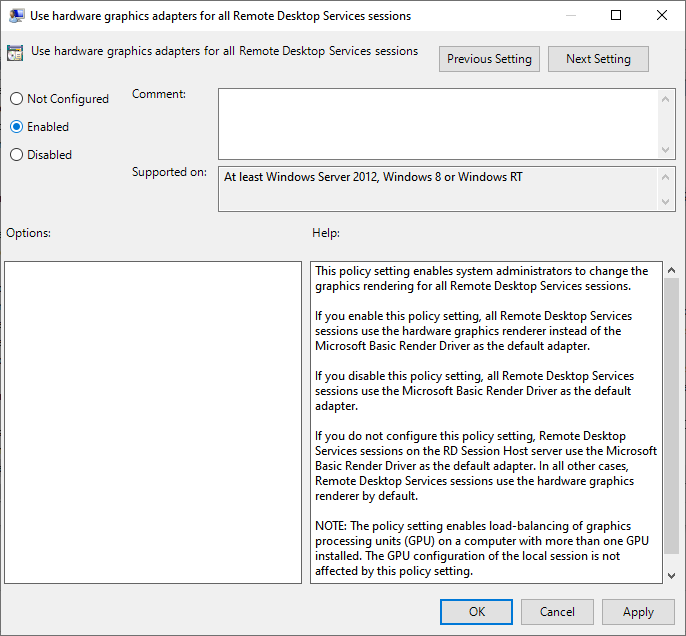Click the Help pane scroll down arrow
Viewport: 686px width, 636px height.
[672, 576]
